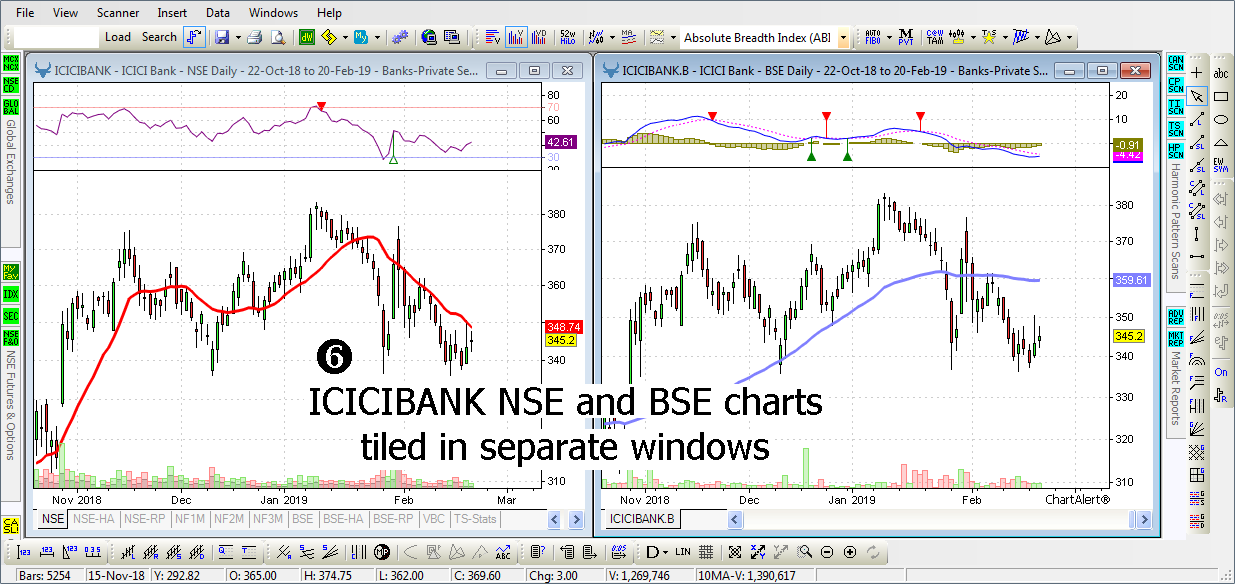Toggle the highlighted chart mode button beside Search
The height and width of the screenshot is (584, 1235).
pos(195,37)
